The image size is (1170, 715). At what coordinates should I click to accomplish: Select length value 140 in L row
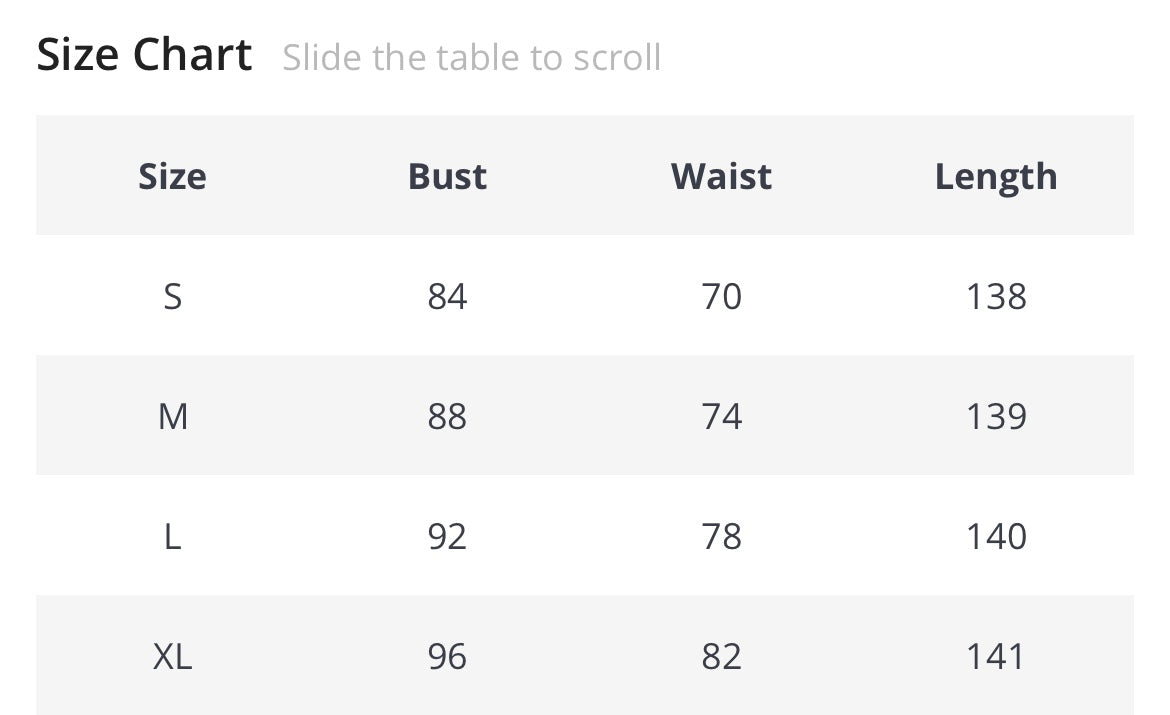pyautogui.click(x=996, y=537)
